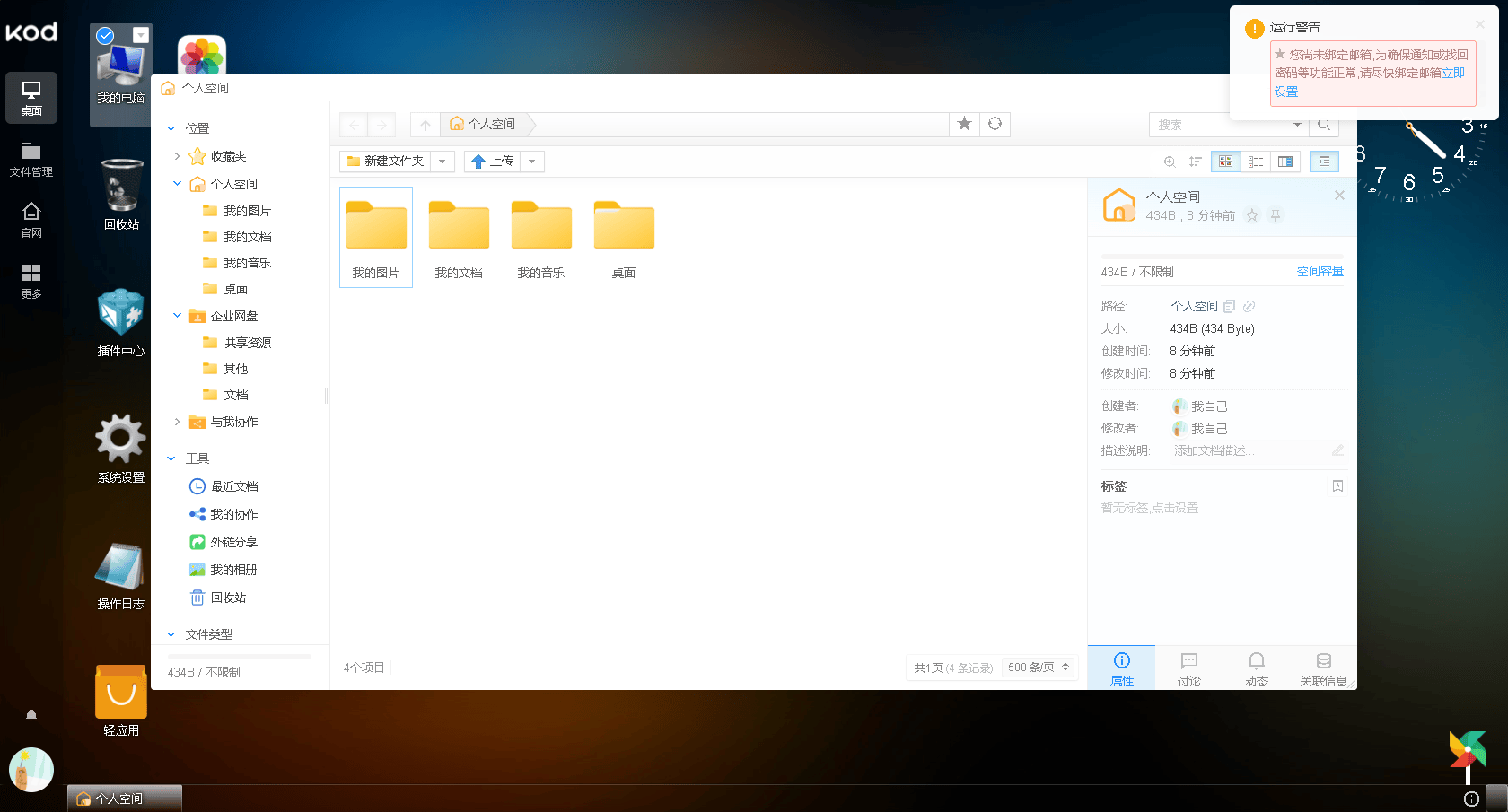
Task: Switch to the 讨论 tab
Action: pos(1188,668)
